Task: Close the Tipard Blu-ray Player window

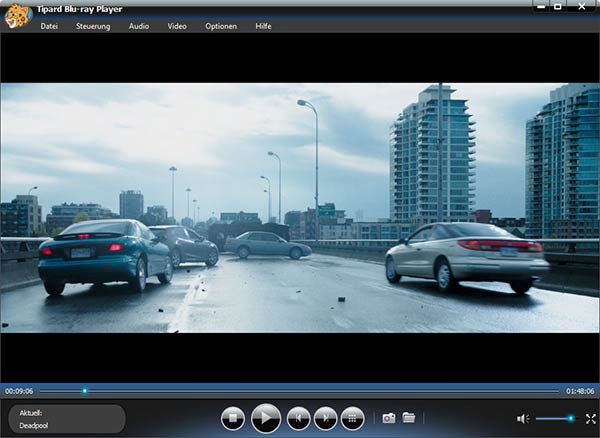Action: coord(582,6)
